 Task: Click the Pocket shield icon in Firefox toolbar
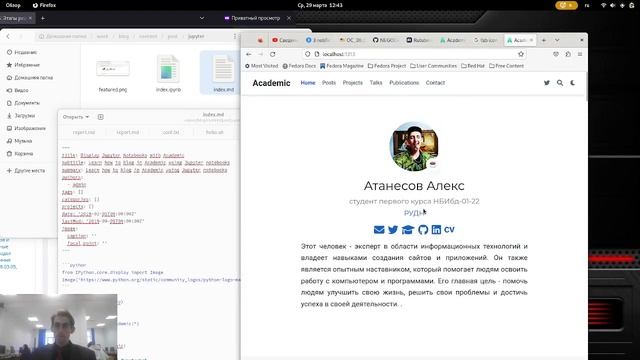[x=556, y=54]
